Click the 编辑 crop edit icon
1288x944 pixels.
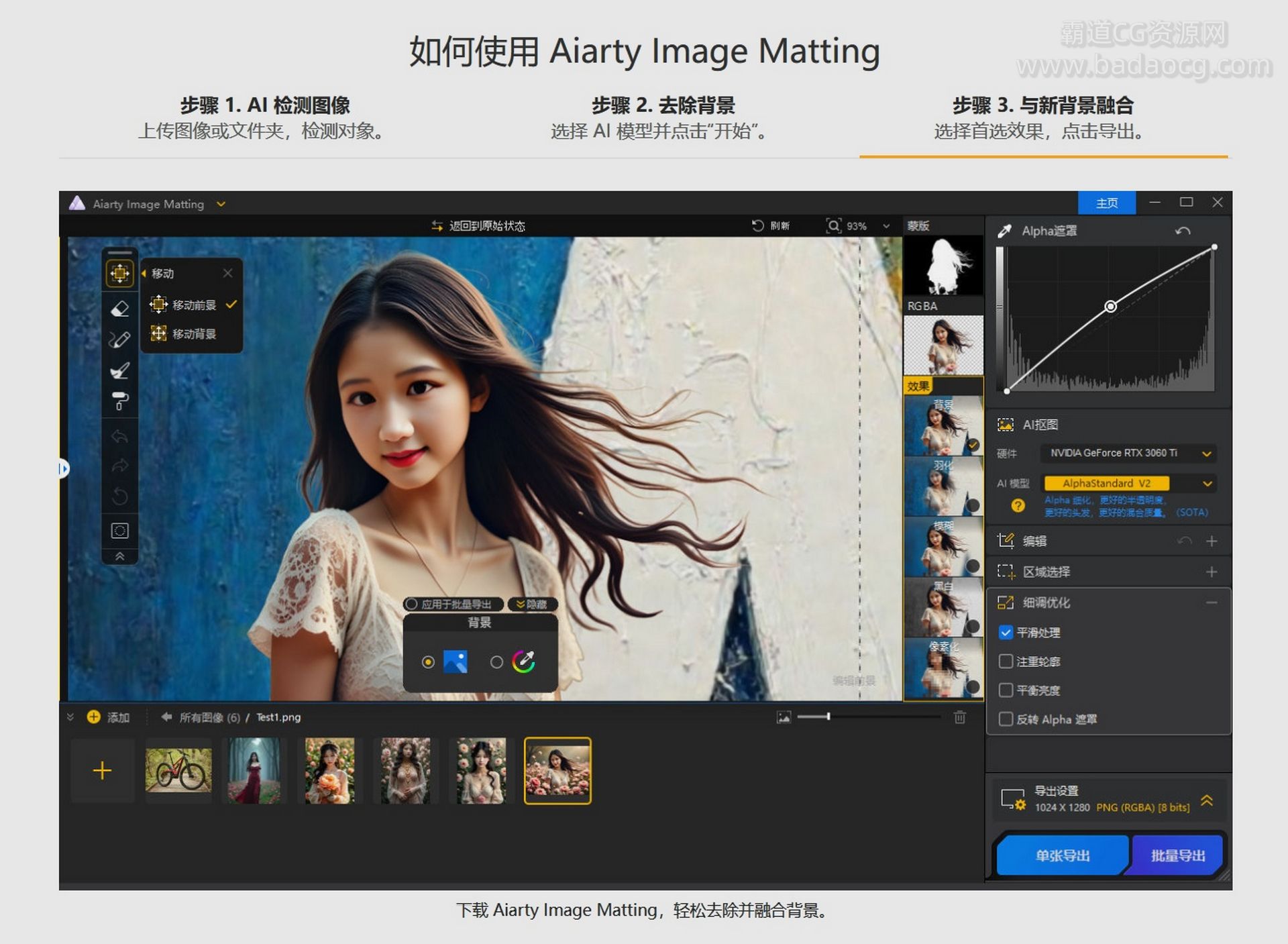click(1005, 541)
